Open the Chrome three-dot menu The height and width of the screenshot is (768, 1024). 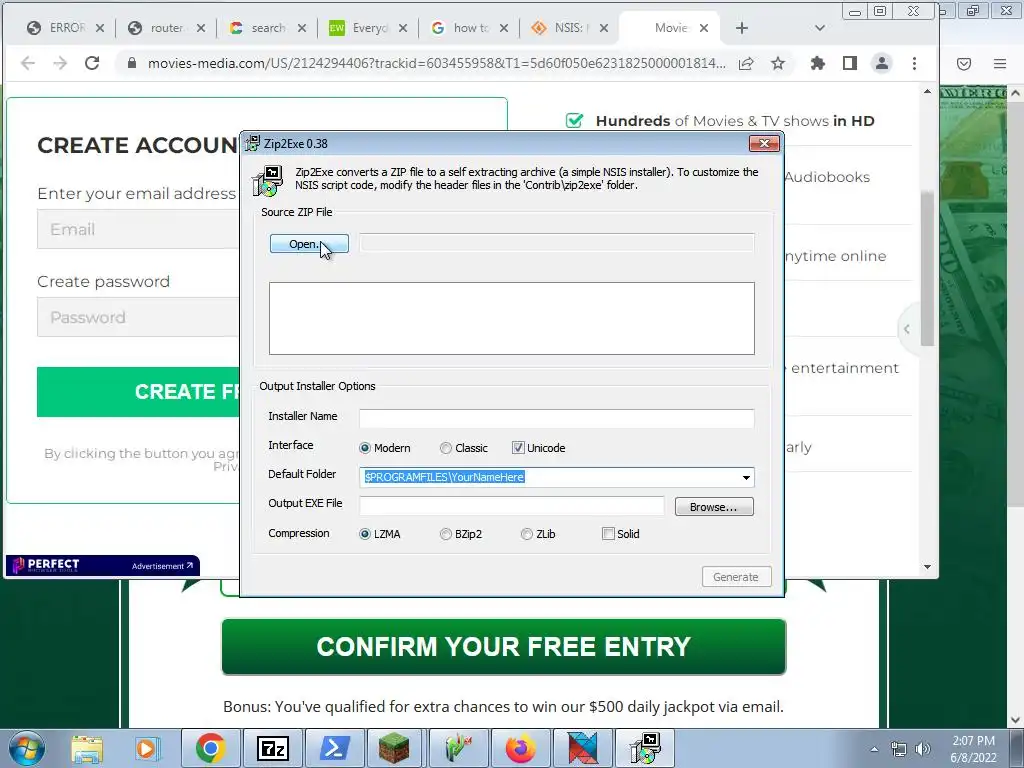pyautogui.click(x=914, y=63)
